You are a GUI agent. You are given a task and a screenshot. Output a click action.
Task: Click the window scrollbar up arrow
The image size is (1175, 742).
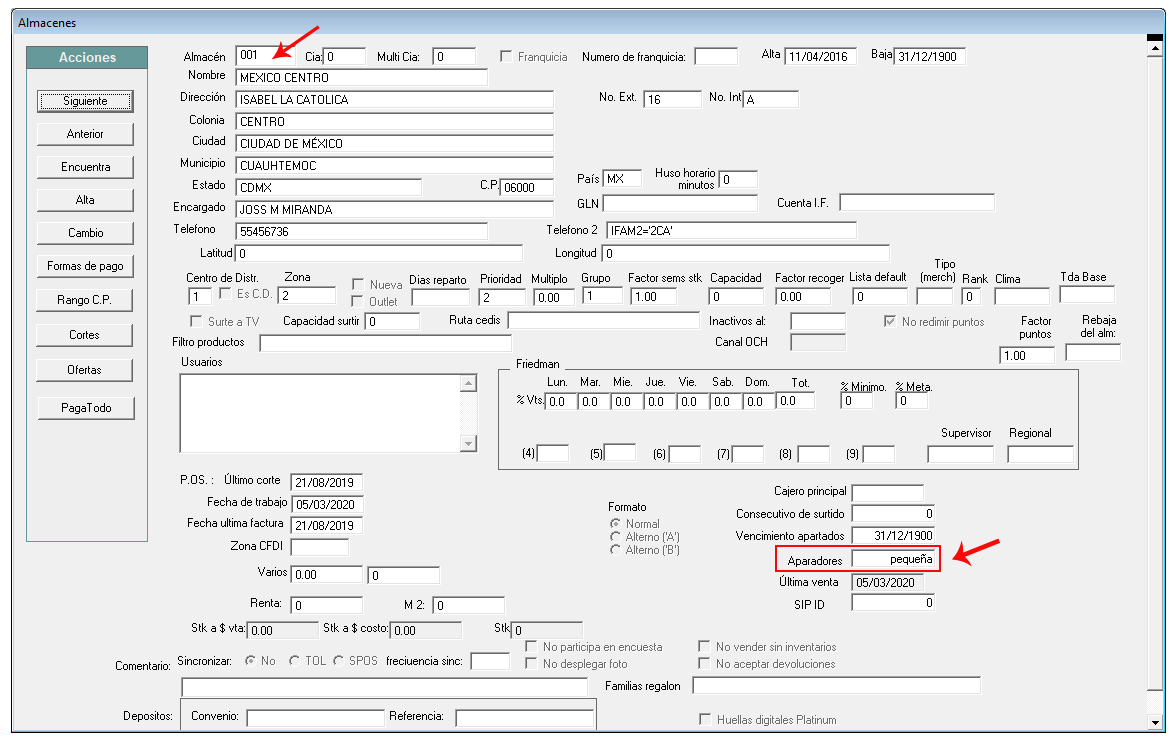pyautogui.click(x=1155, y=49)
